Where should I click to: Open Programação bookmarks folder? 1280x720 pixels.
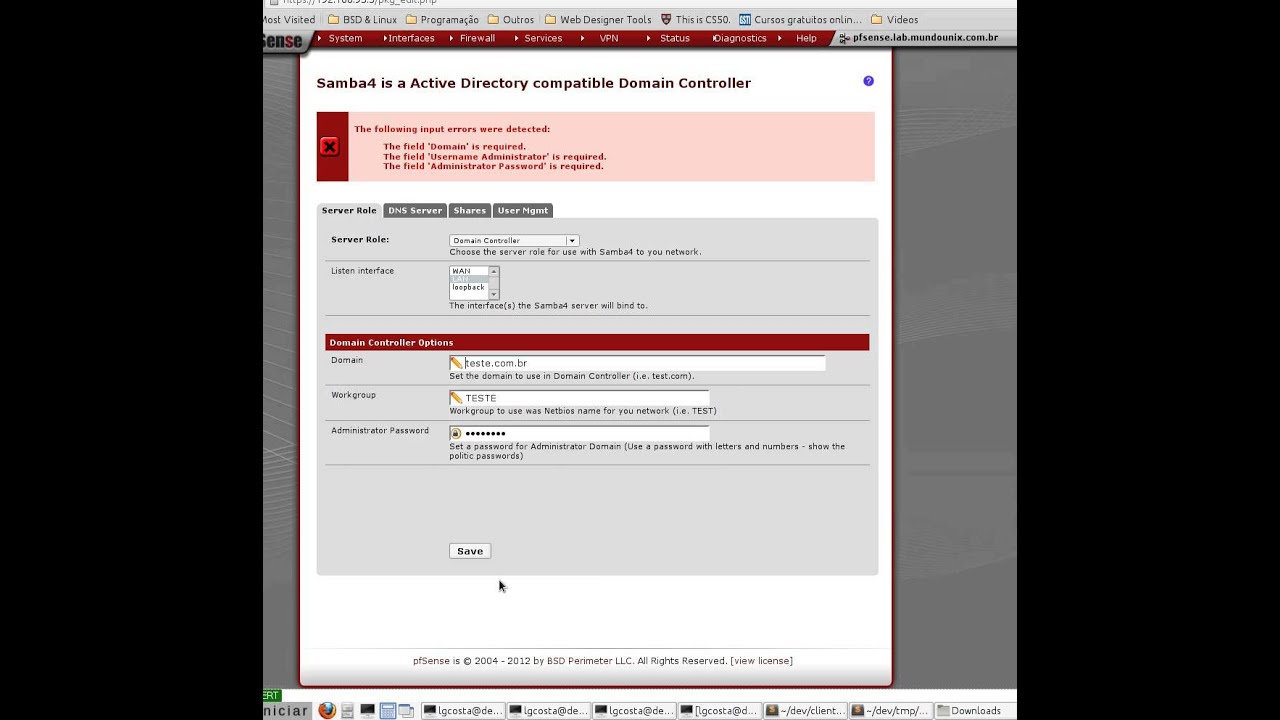click(441, 19)
